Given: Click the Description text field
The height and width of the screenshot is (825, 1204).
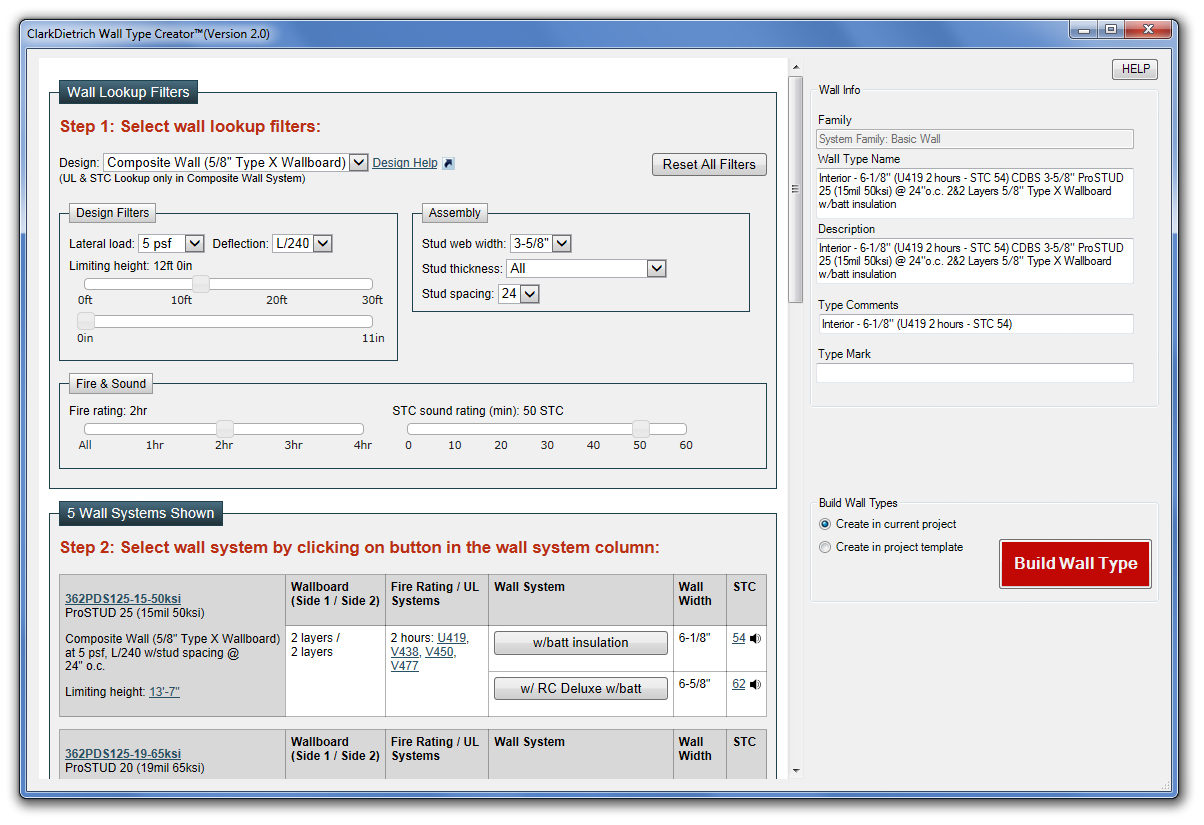Looking at the screenshot, I should pos(975,261).
